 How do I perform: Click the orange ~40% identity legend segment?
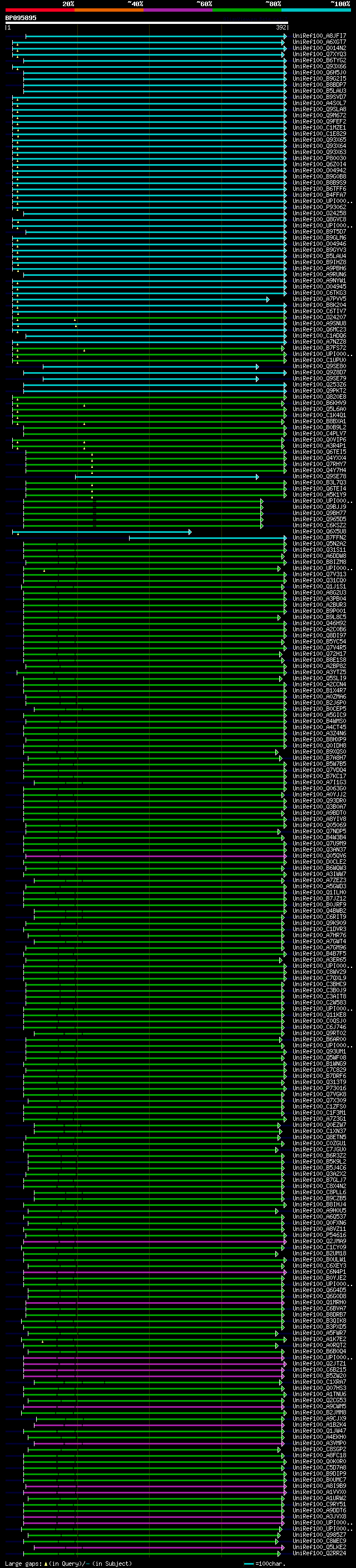[x=109, y=11]
